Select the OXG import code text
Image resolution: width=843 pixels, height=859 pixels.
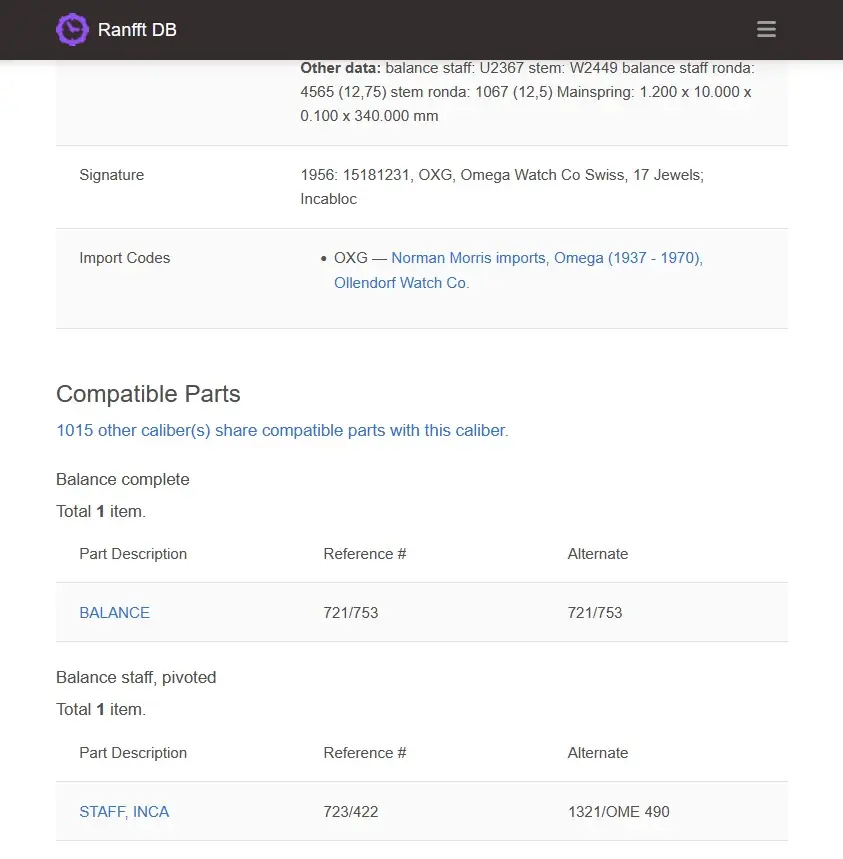coord(351,258)
